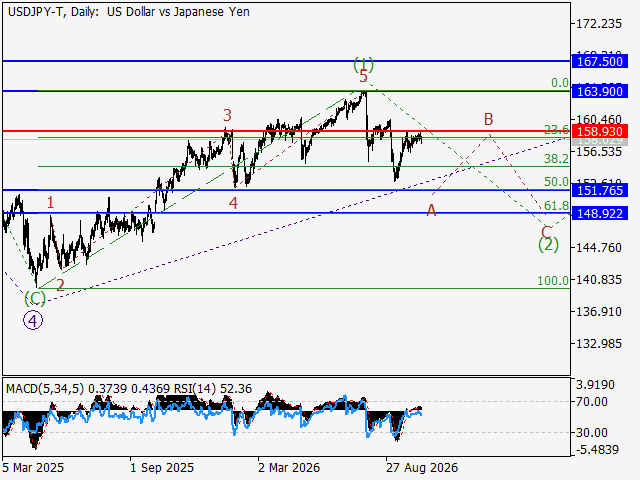Select the blue 167.500 price tag
This screenshot has height=480, width=640.
click(x=600, y=62)
